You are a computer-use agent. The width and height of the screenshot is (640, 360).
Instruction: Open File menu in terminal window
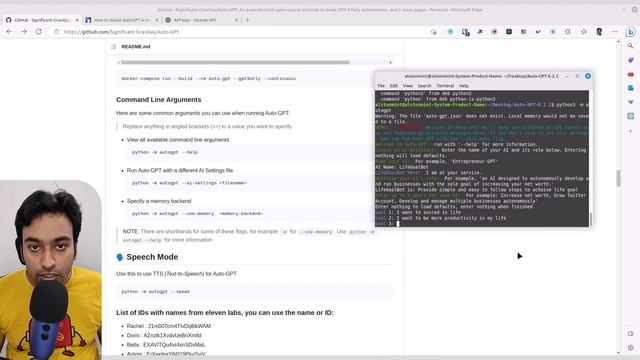point(381,86)
